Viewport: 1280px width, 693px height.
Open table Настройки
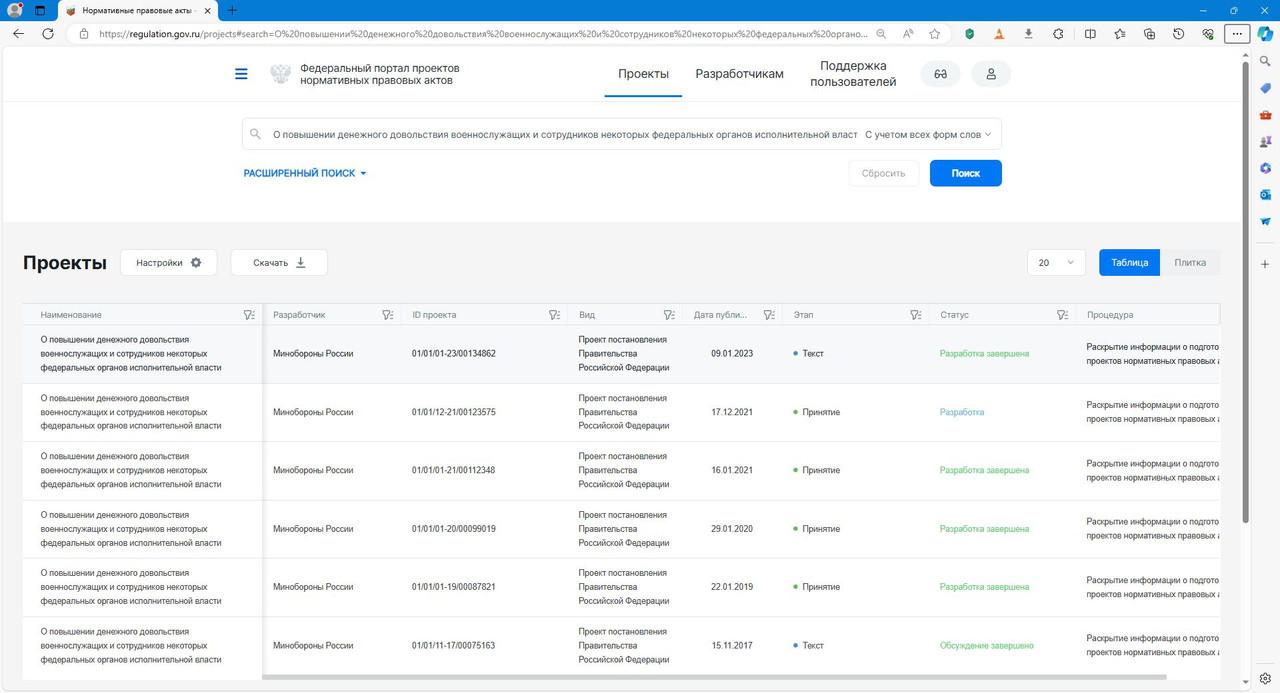[x=169, y=262]
